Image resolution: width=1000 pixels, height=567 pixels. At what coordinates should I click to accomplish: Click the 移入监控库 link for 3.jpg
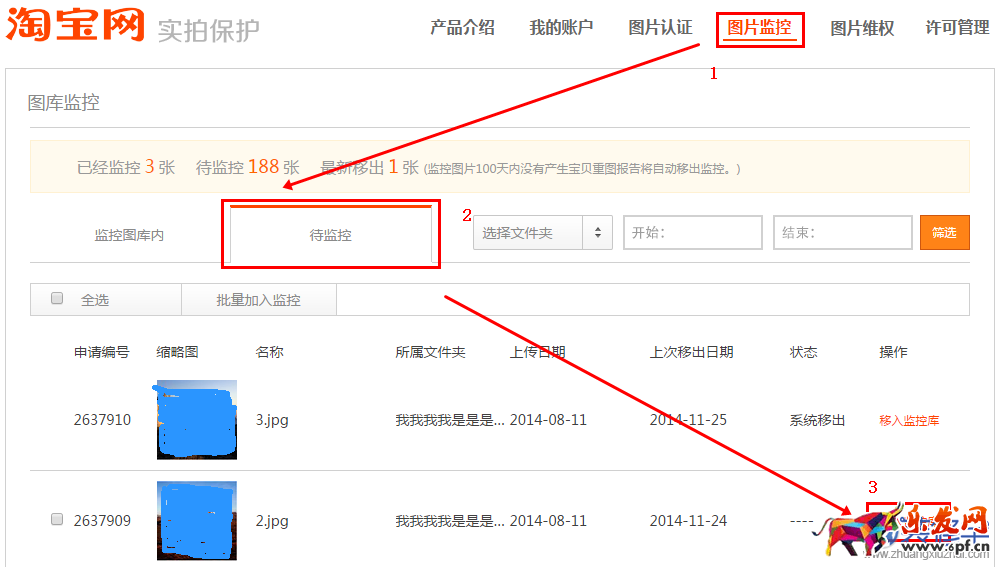[x=909, y=421]
